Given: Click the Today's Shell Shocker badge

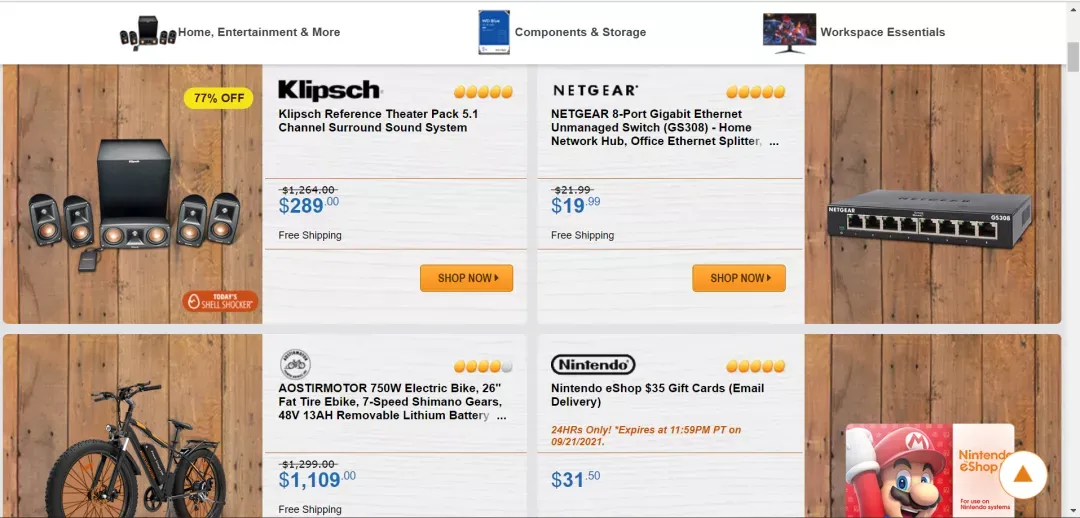Looking at the screenshot, I should (x=220, y=301).
